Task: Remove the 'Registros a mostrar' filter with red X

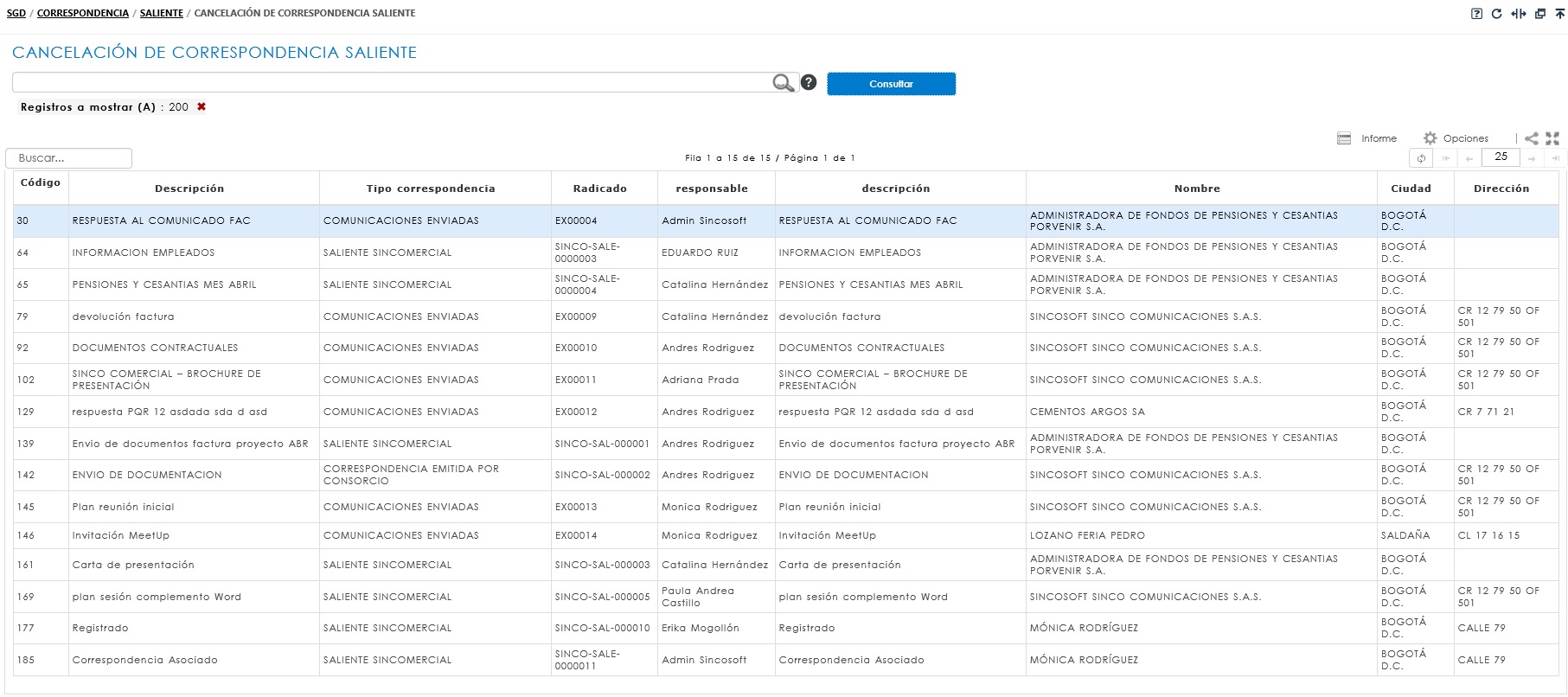Action: 202,106
